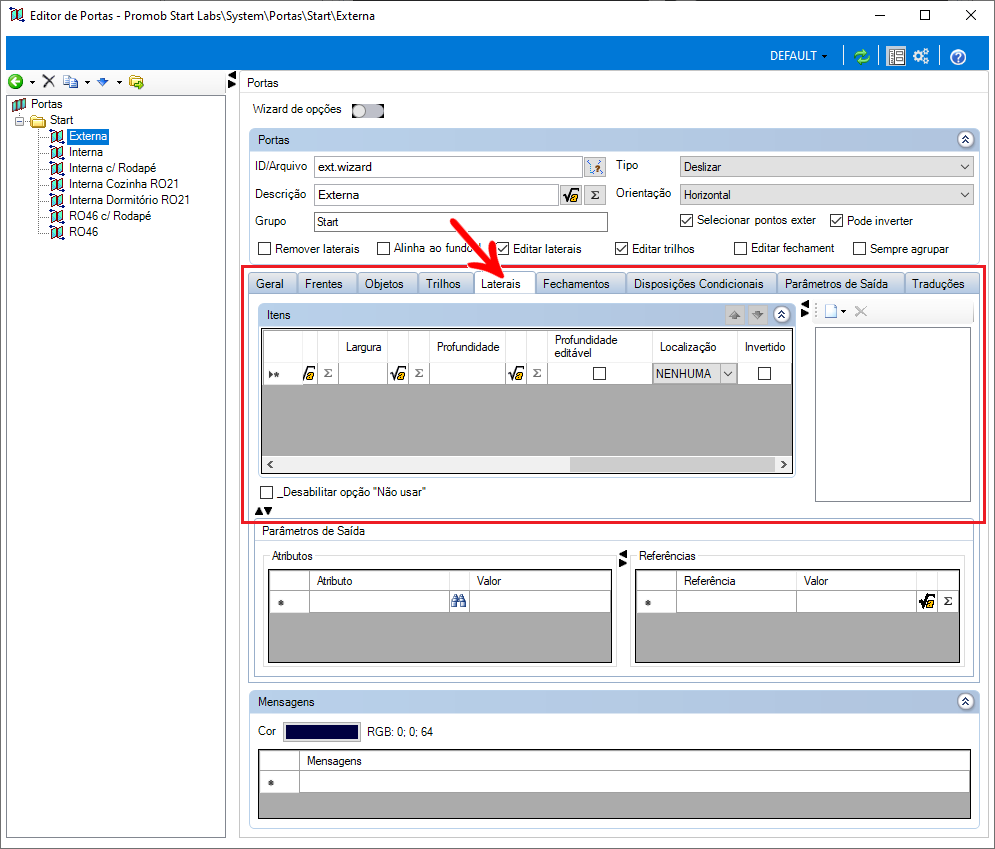This screenshot has height=849, width=995.
Task: Open the formula icon after the Largura cell
Action: (x=398, y=374)
